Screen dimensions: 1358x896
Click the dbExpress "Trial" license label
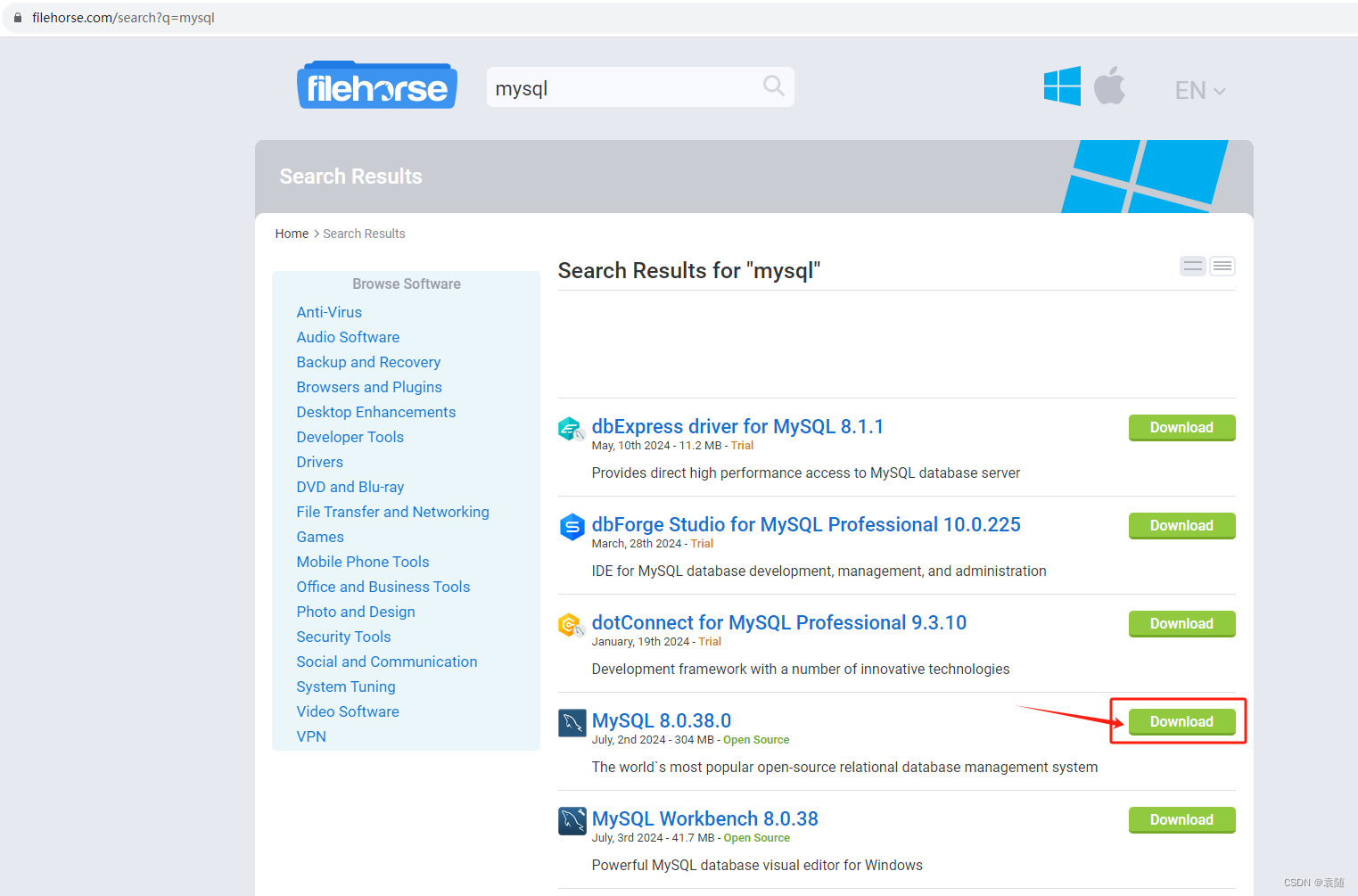pos(742,446)
